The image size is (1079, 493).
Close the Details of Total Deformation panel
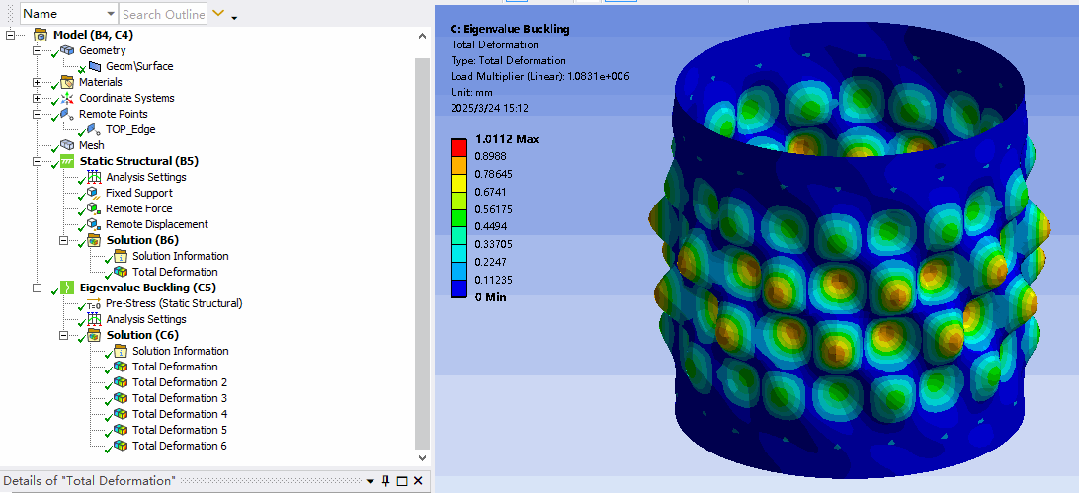tap(418, 481)
